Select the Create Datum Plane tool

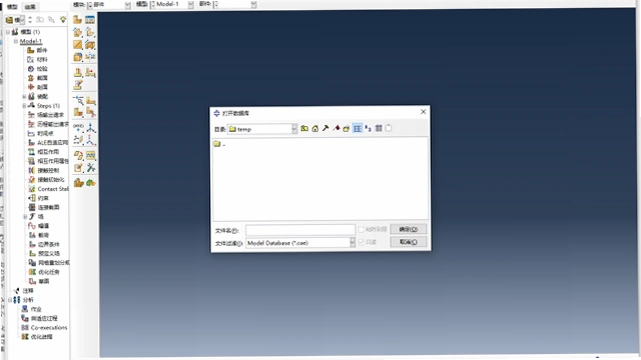click(x=78, y=140)
